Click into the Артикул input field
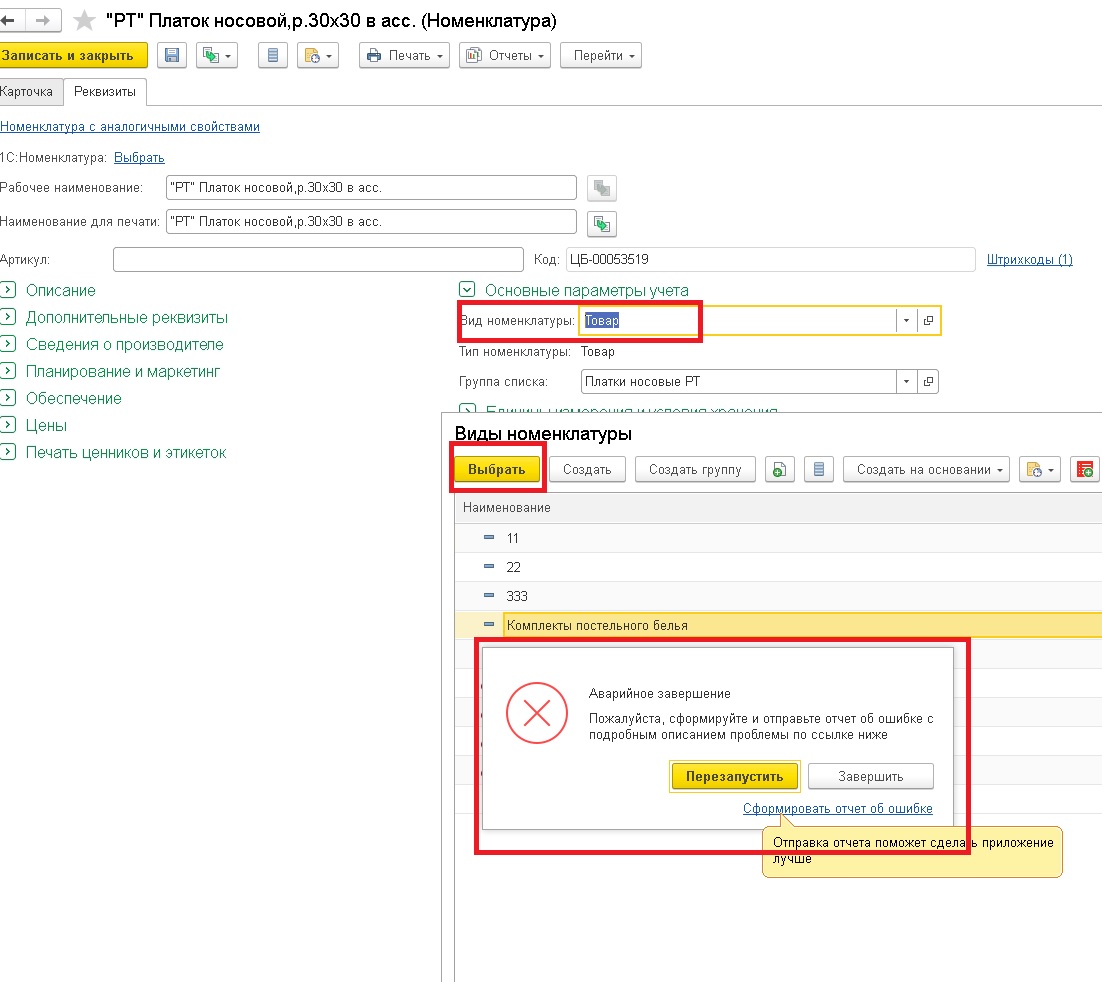 point(317,260)
